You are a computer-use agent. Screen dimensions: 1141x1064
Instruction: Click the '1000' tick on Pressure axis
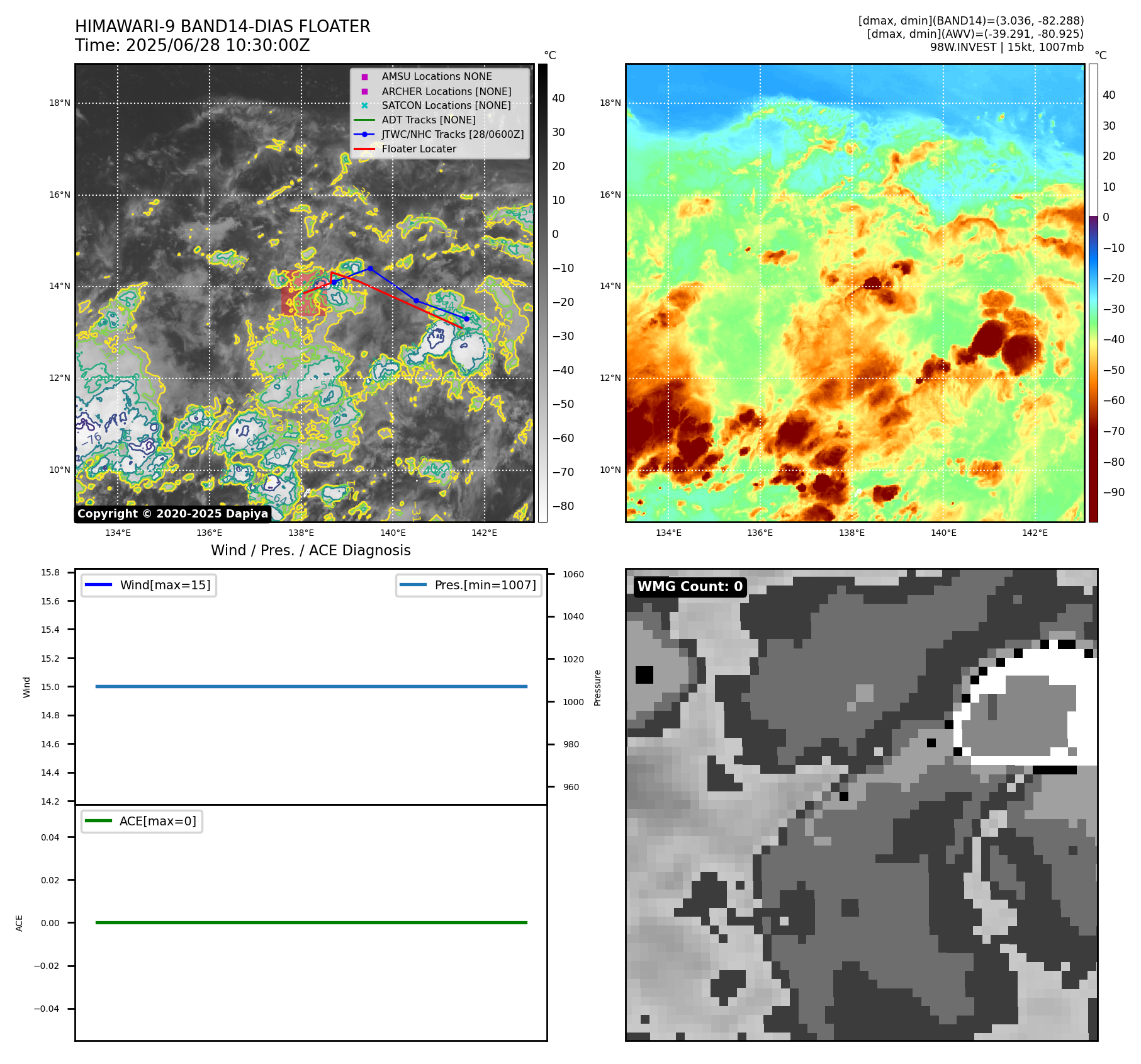tap(573, 702)
